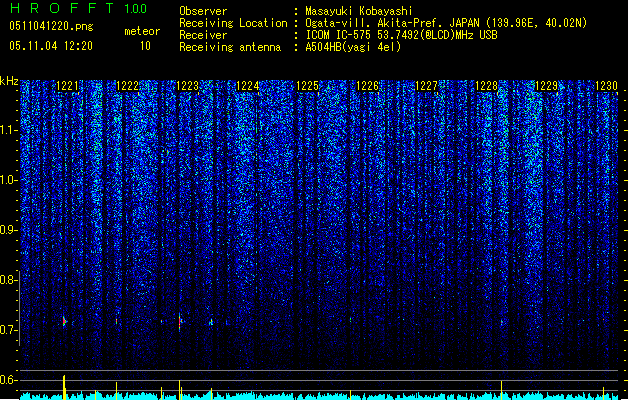Click the 1221 time marker
Screen dimensions: 629x400
click(x=67, y=86)
